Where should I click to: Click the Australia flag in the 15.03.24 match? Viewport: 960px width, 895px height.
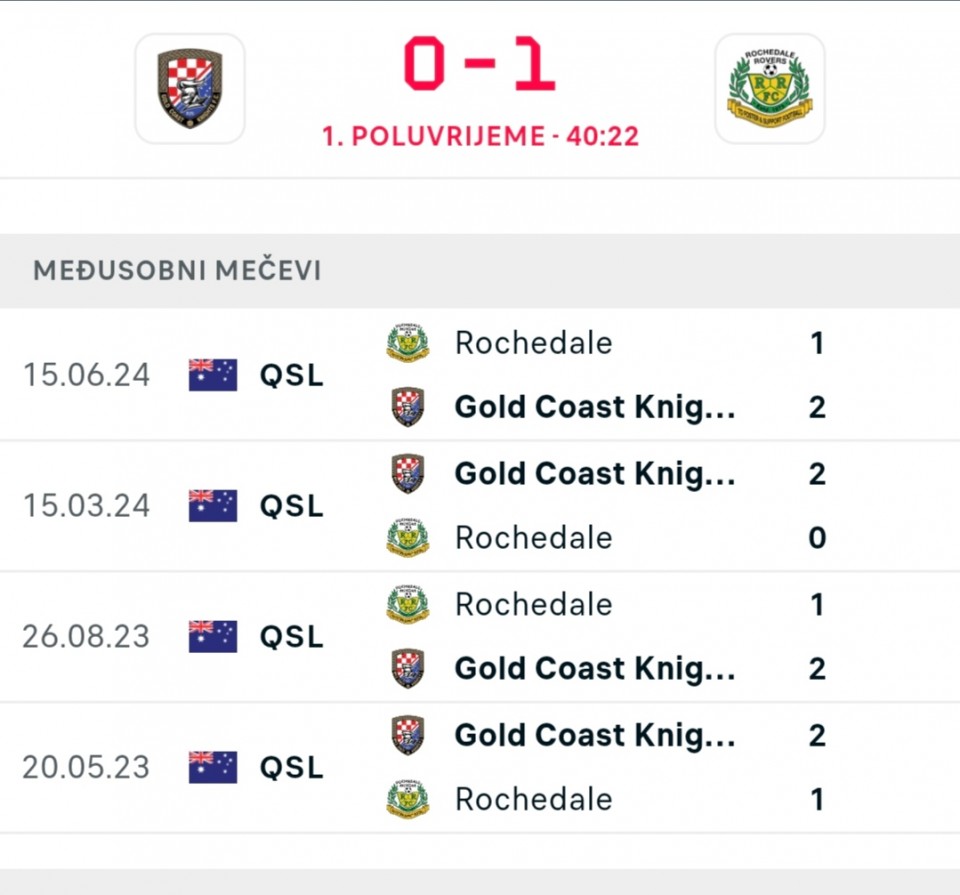[213, 506]
